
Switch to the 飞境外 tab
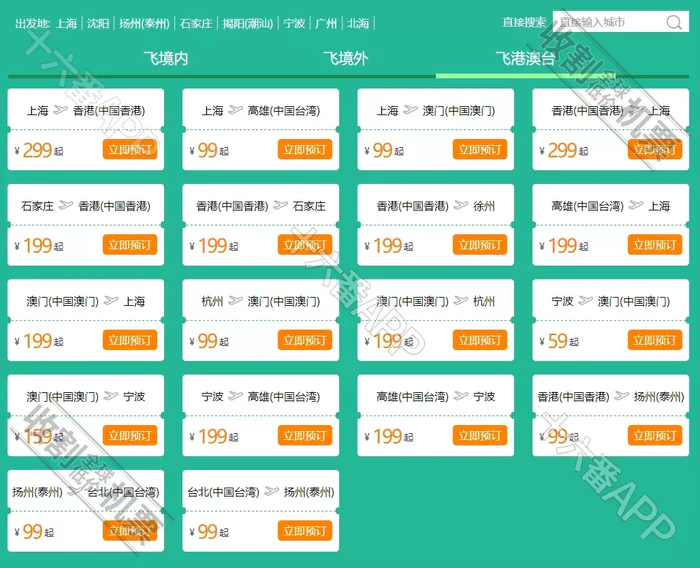[x=345, y=59]
